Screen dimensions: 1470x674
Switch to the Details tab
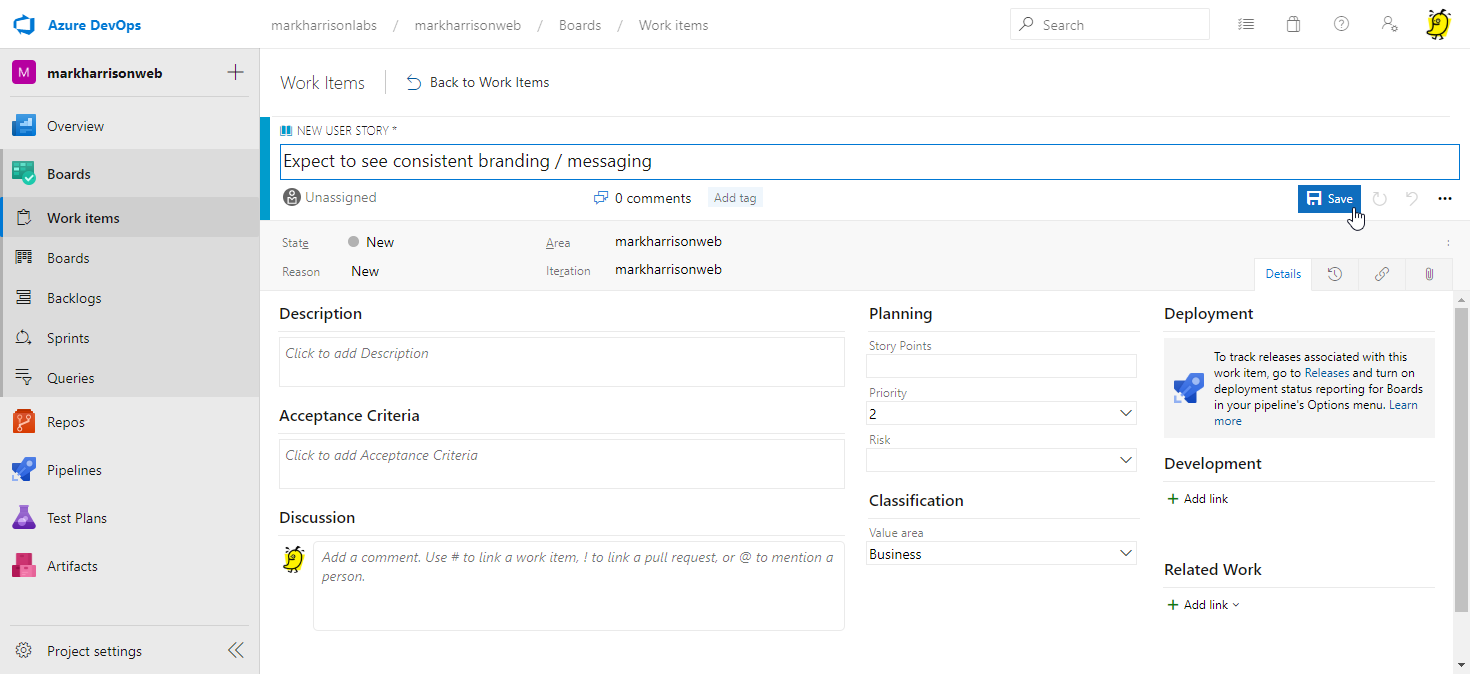(1283, 274)
